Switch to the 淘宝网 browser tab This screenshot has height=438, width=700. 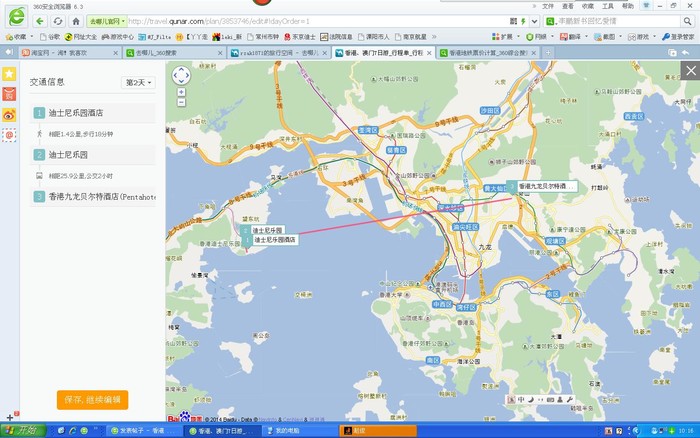pyautogui.click(x=43, y=52)
